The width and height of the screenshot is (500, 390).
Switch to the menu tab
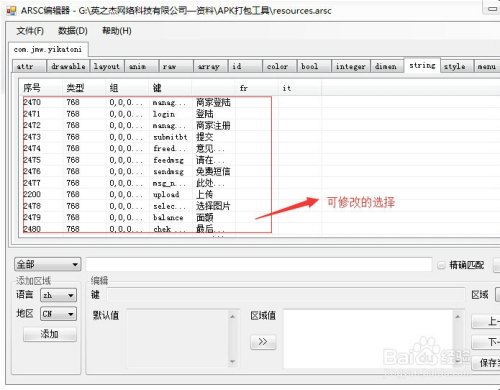(x=487, y=66)
